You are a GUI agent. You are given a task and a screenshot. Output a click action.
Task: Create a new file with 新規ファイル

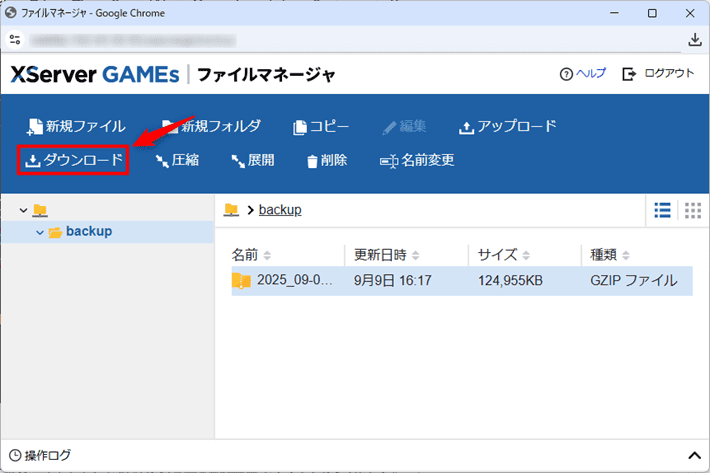(76, 127)
